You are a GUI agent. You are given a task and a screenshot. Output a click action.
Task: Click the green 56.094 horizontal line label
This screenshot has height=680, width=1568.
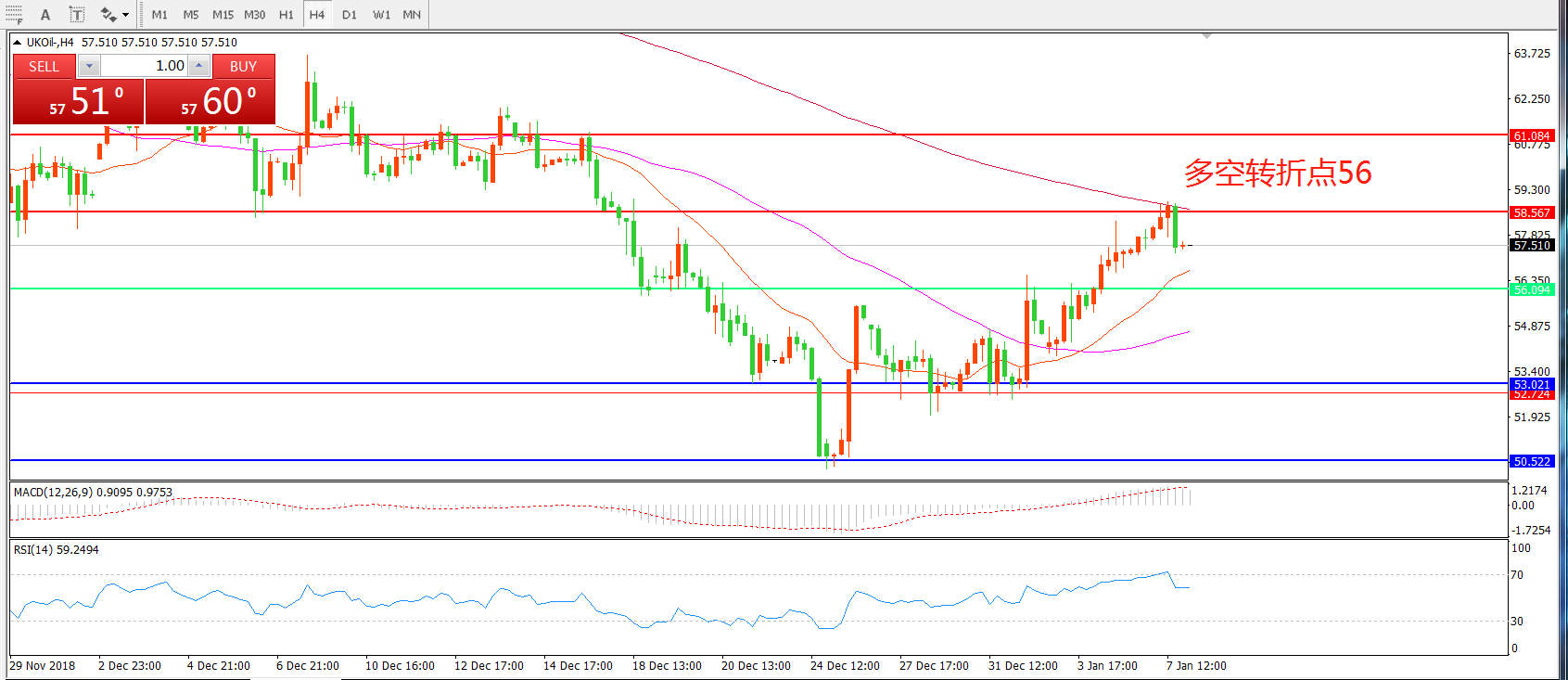coord(1532,289)
